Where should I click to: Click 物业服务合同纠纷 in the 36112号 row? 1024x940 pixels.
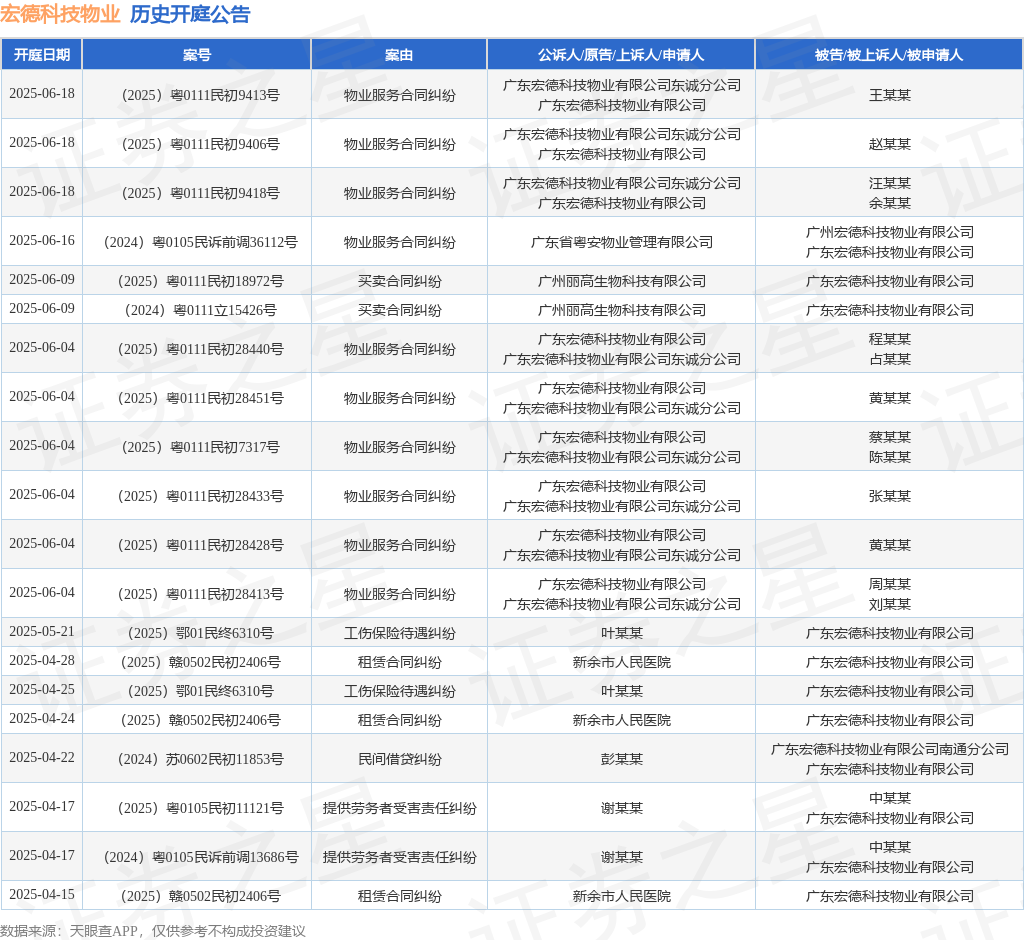coord(400,242)
